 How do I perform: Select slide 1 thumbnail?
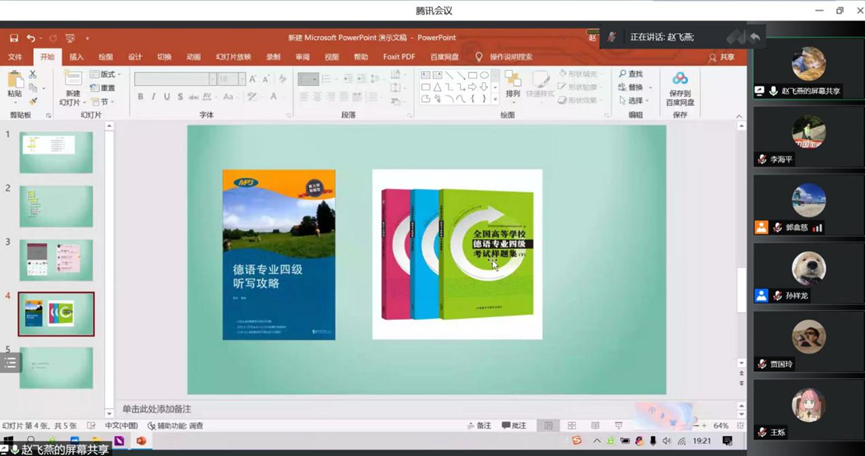(x=56, y=152)
